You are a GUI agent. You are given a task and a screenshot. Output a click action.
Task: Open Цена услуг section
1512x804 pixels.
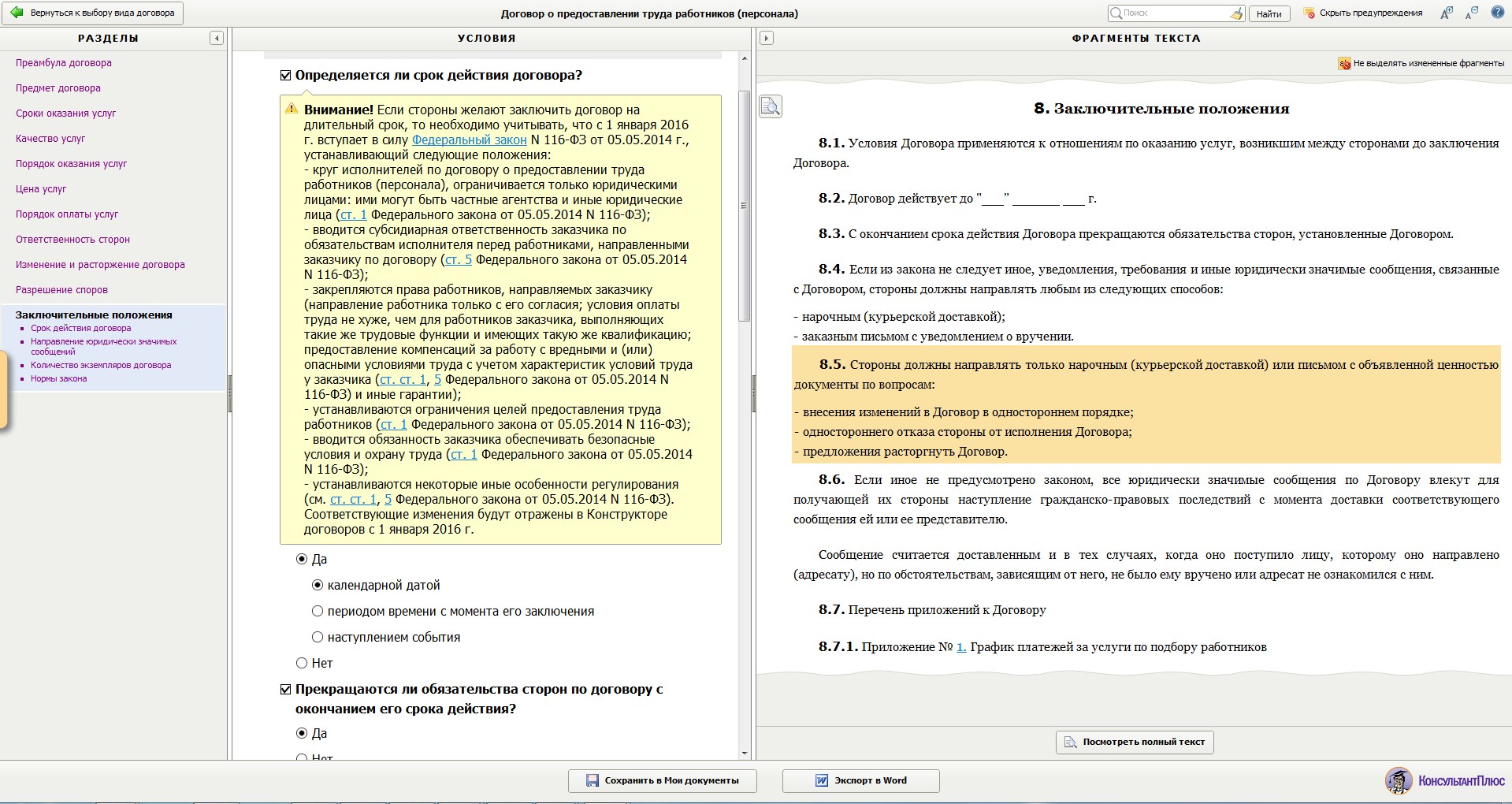[41, 189]
